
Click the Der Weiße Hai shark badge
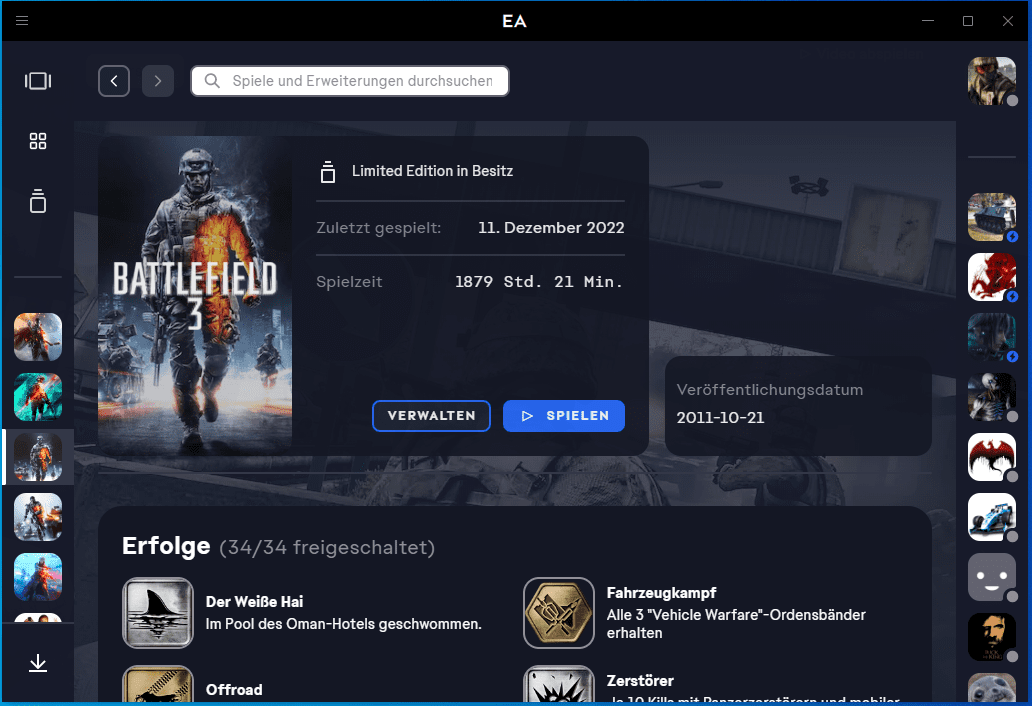(158, 613)
